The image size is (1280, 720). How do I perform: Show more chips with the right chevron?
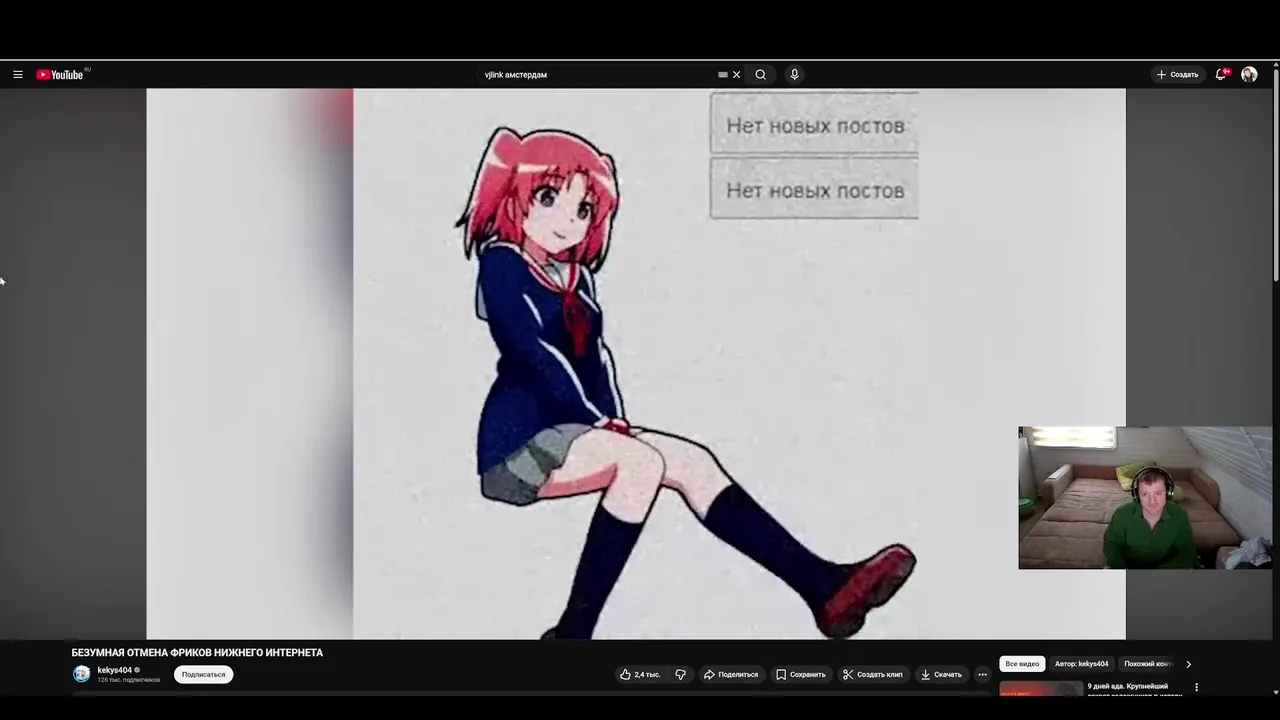(x=1188, y=664)
